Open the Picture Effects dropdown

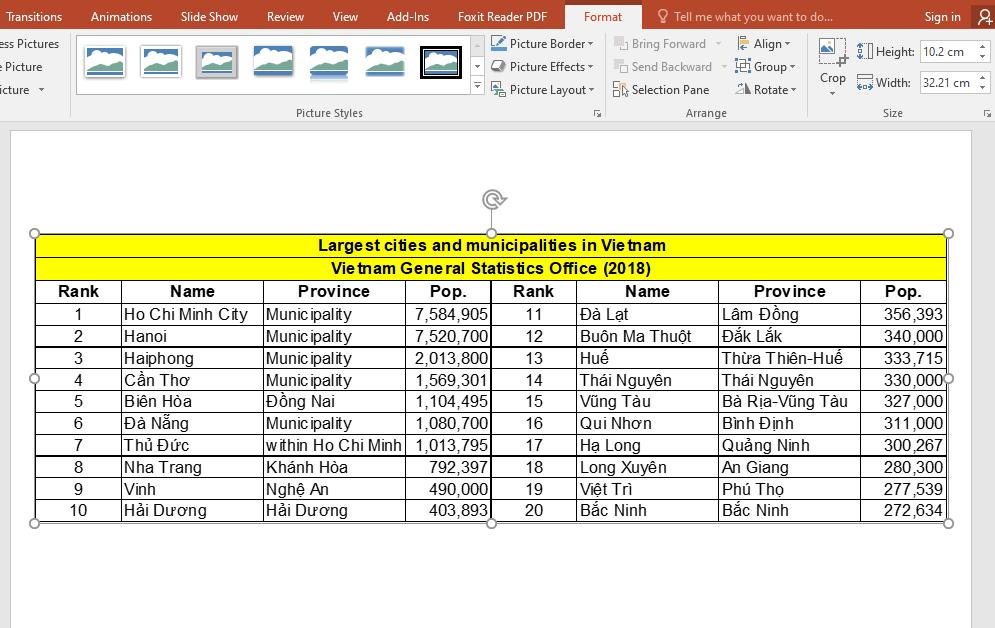click(x=591, y=67)
